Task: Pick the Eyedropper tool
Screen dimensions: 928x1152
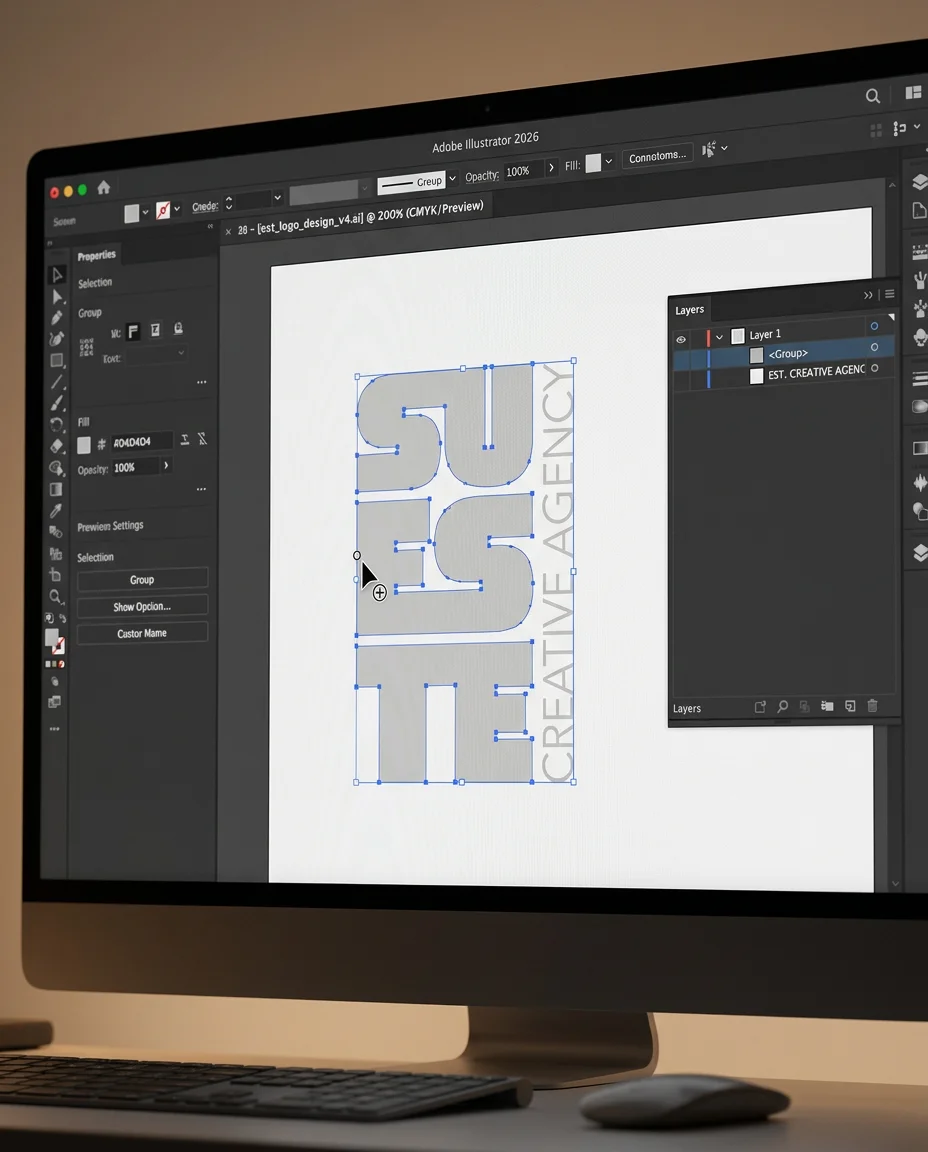Action: (56, 511)
